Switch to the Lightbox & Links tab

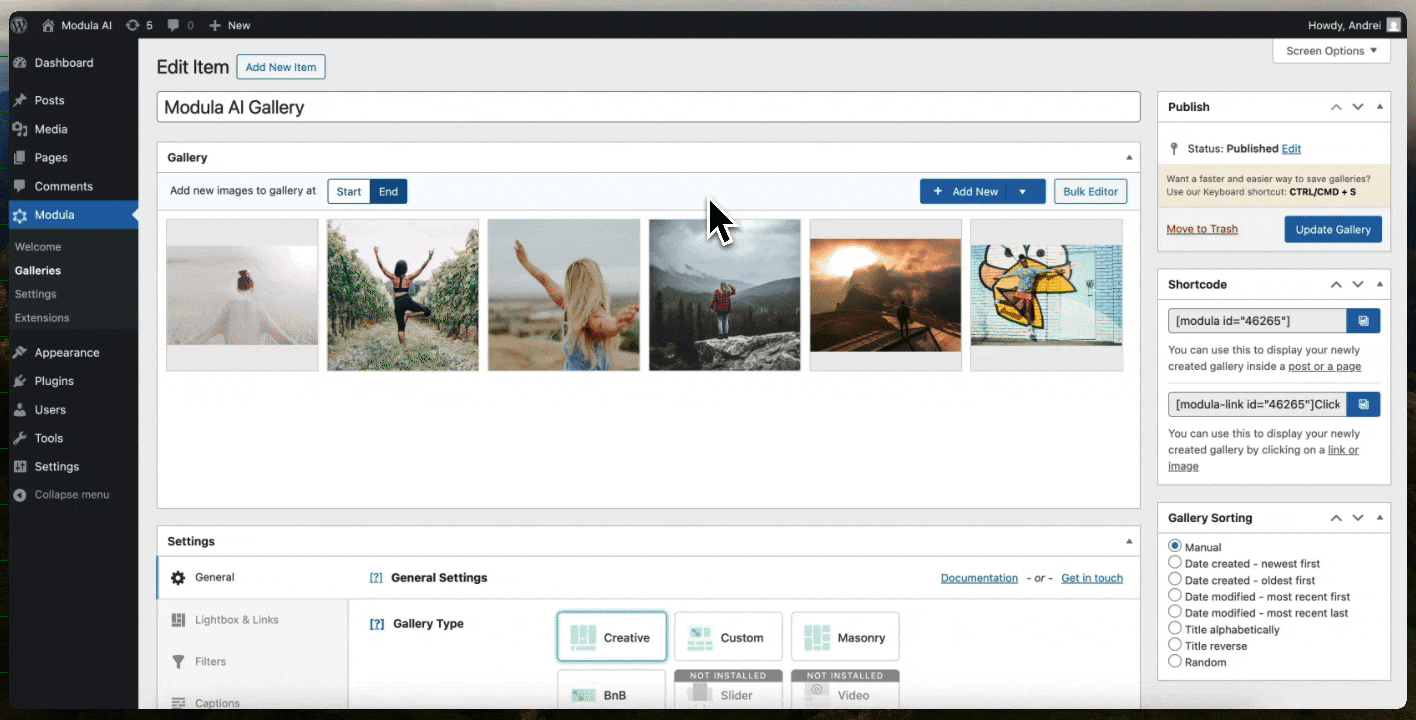tap(236, 620)
